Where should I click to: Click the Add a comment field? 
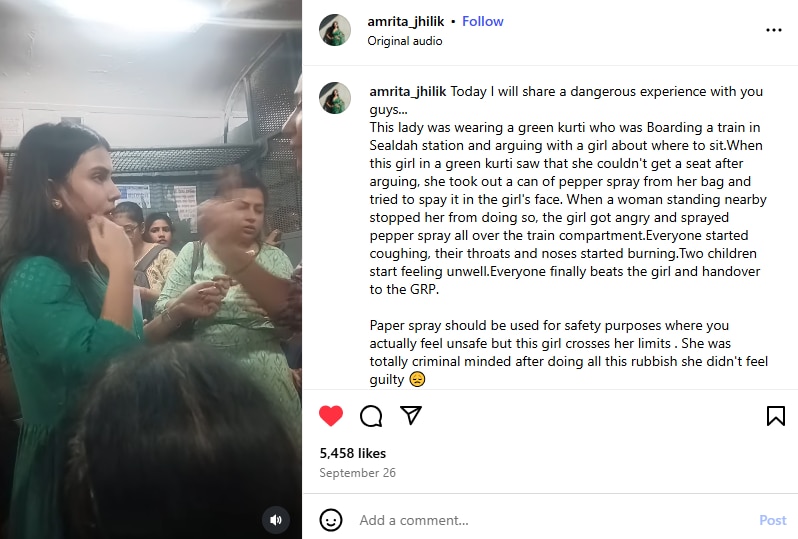[555, 520]
